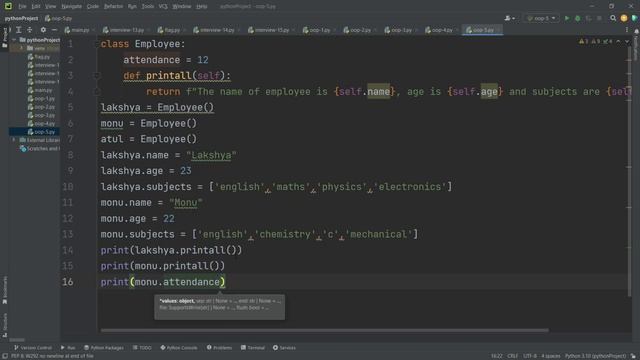Click the green Run button
This screenshot has width=640, height=360.
[x=567, y=18]
